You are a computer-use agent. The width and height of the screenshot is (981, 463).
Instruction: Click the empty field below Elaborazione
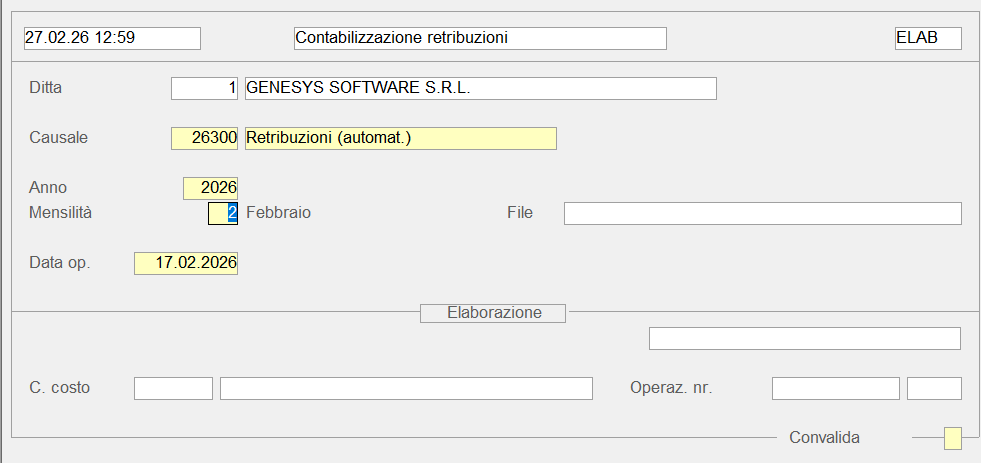(x=804, y=339)
